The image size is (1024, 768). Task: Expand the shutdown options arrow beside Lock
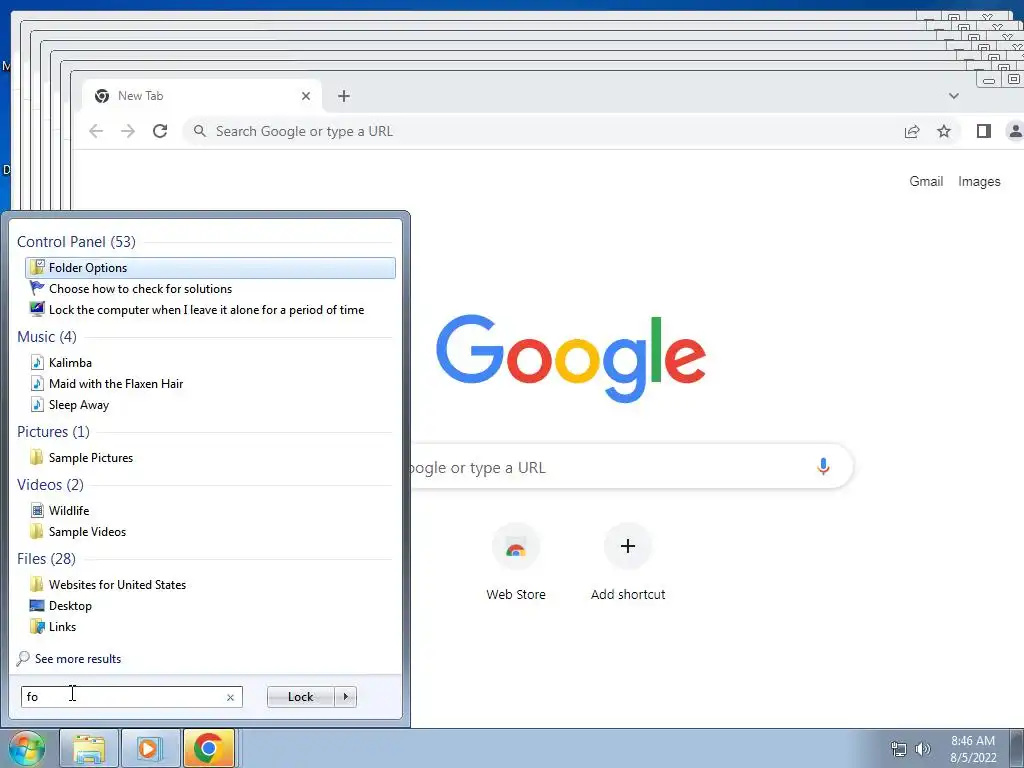point(345,697)
